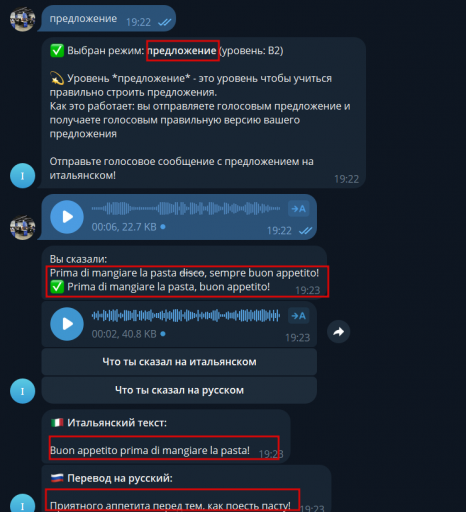Seek within the 00:02 voice reply waveform
This screenshot has width=466, height=512.
tap(186, 315)
